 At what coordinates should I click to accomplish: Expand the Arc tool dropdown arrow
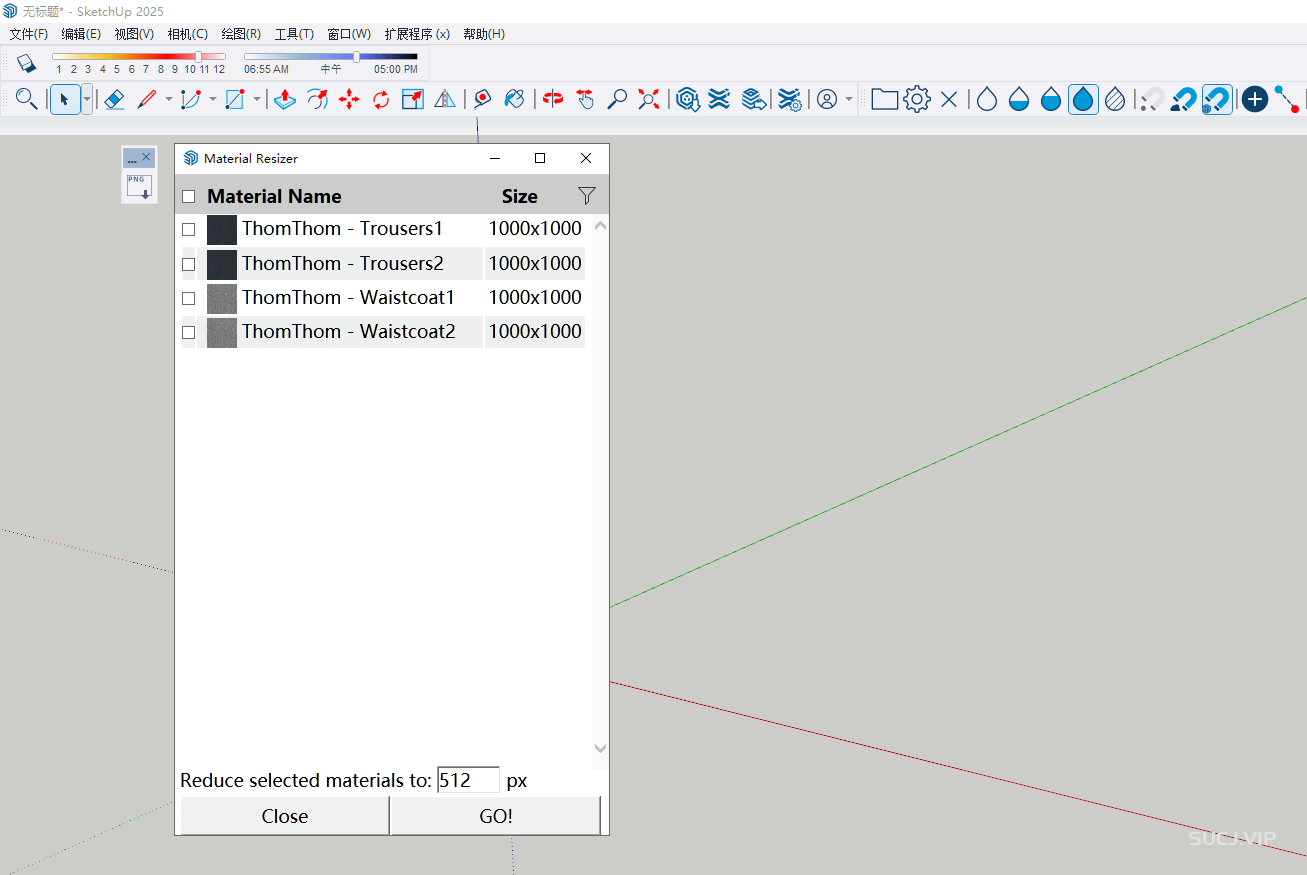(x=212, y=99)
